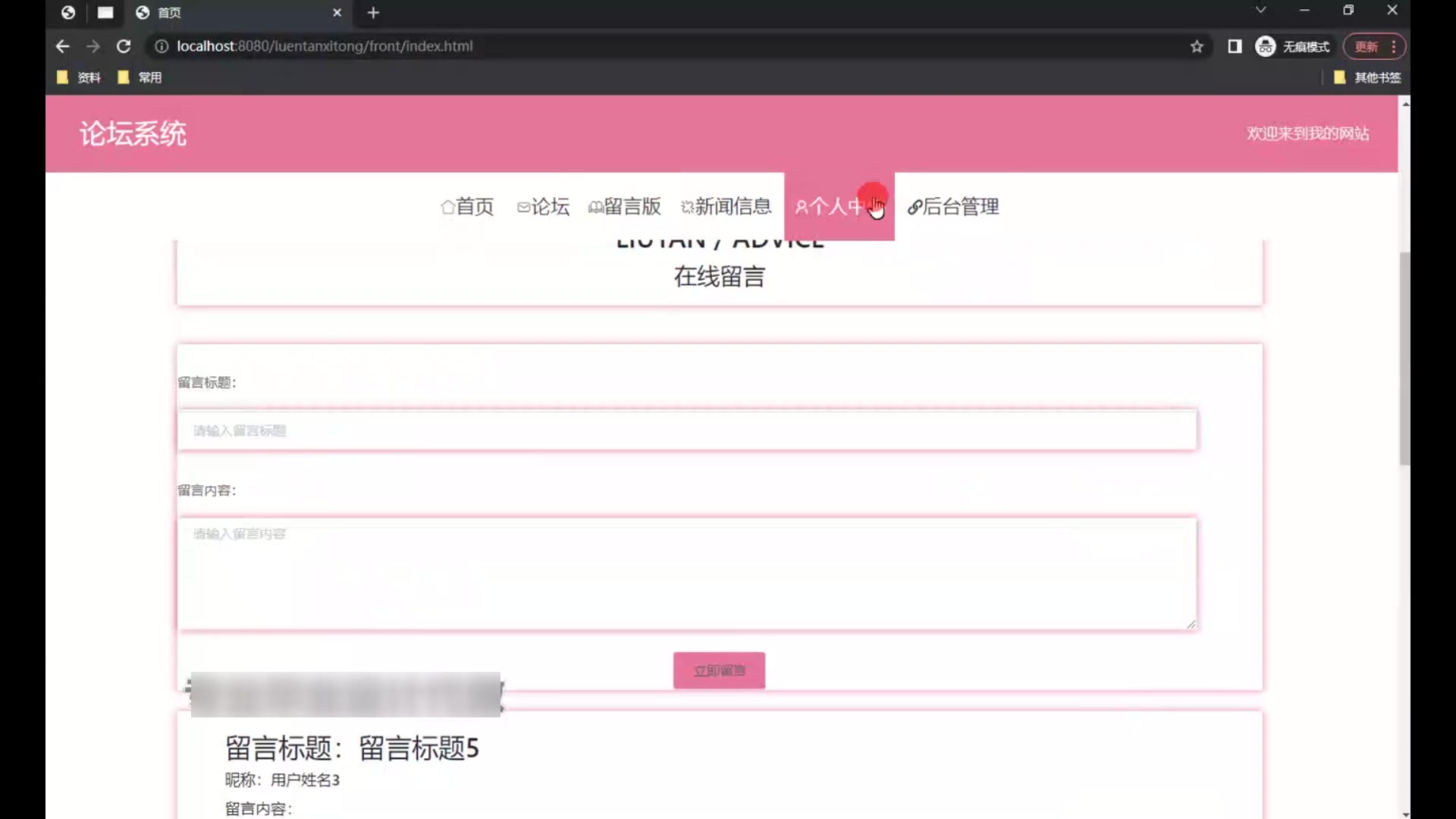Close the 首页 browser tab
The width and height of the screenshot is (1456, 819).
click(337, 12)
